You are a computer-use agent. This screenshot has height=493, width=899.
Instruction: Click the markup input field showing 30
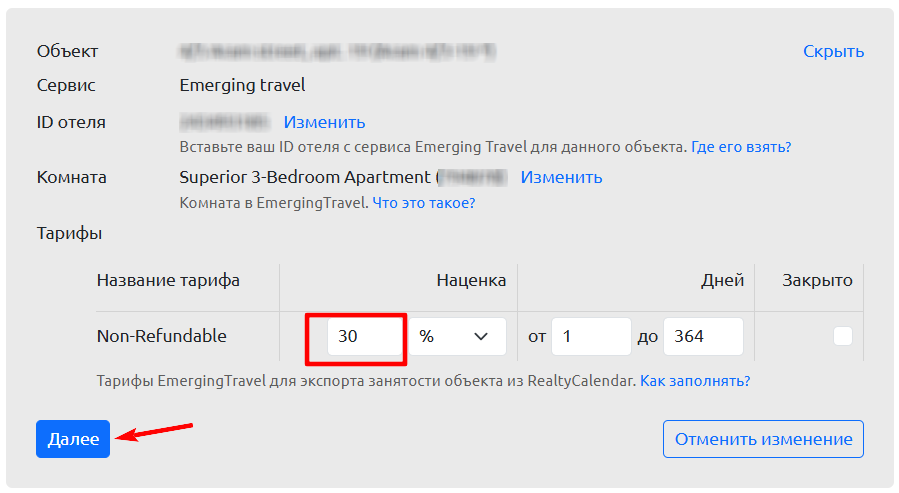pyautogui.click(x=364, y=337)
